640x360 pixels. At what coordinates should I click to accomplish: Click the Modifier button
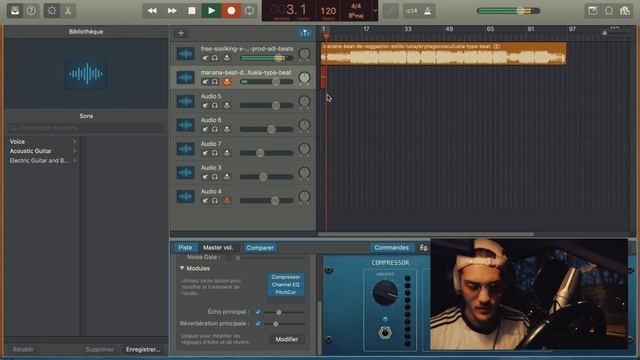(x=287, y=339)
